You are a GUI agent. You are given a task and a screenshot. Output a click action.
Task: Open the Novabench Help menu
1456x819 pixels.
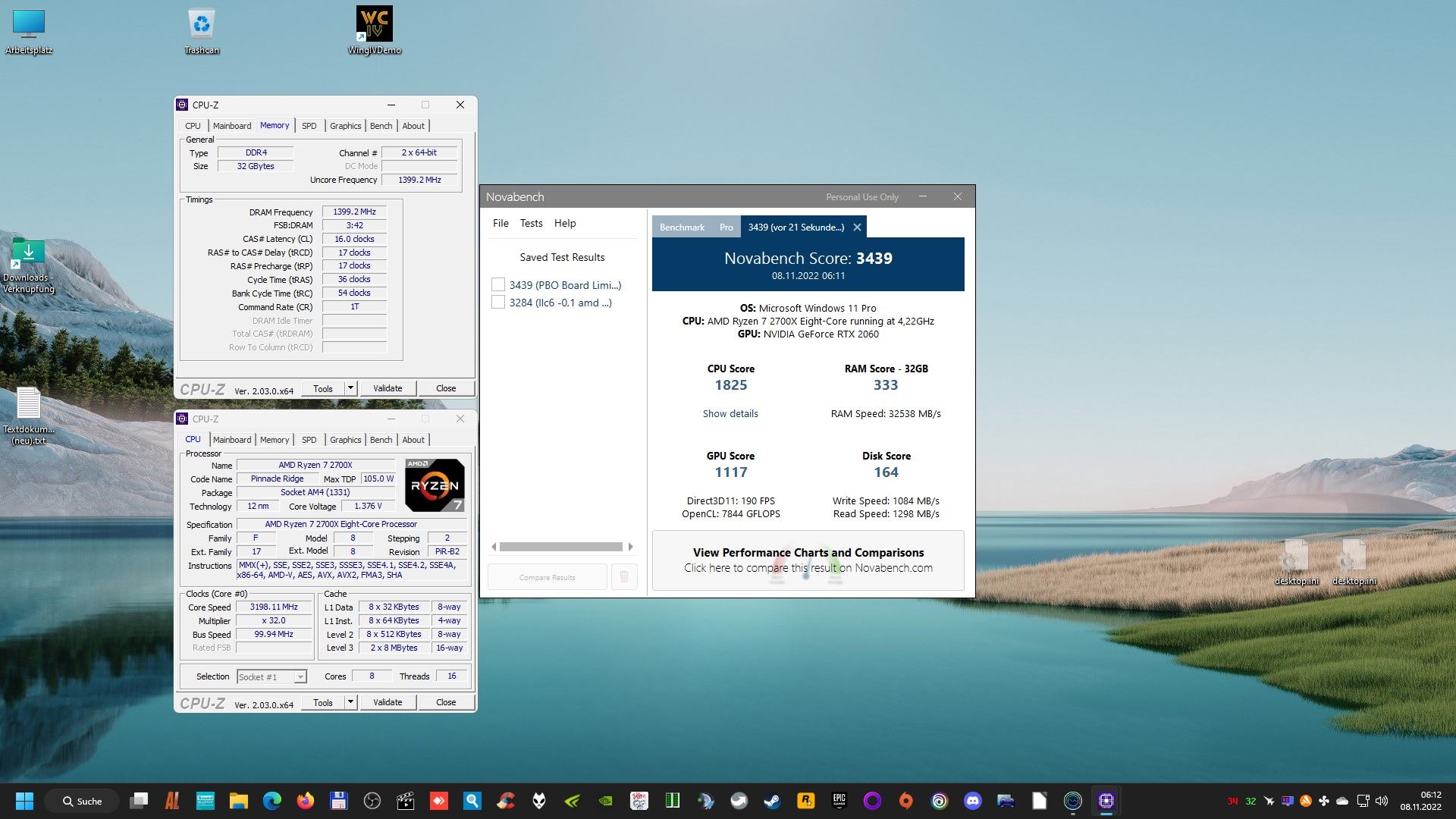(x=565, y=223)
